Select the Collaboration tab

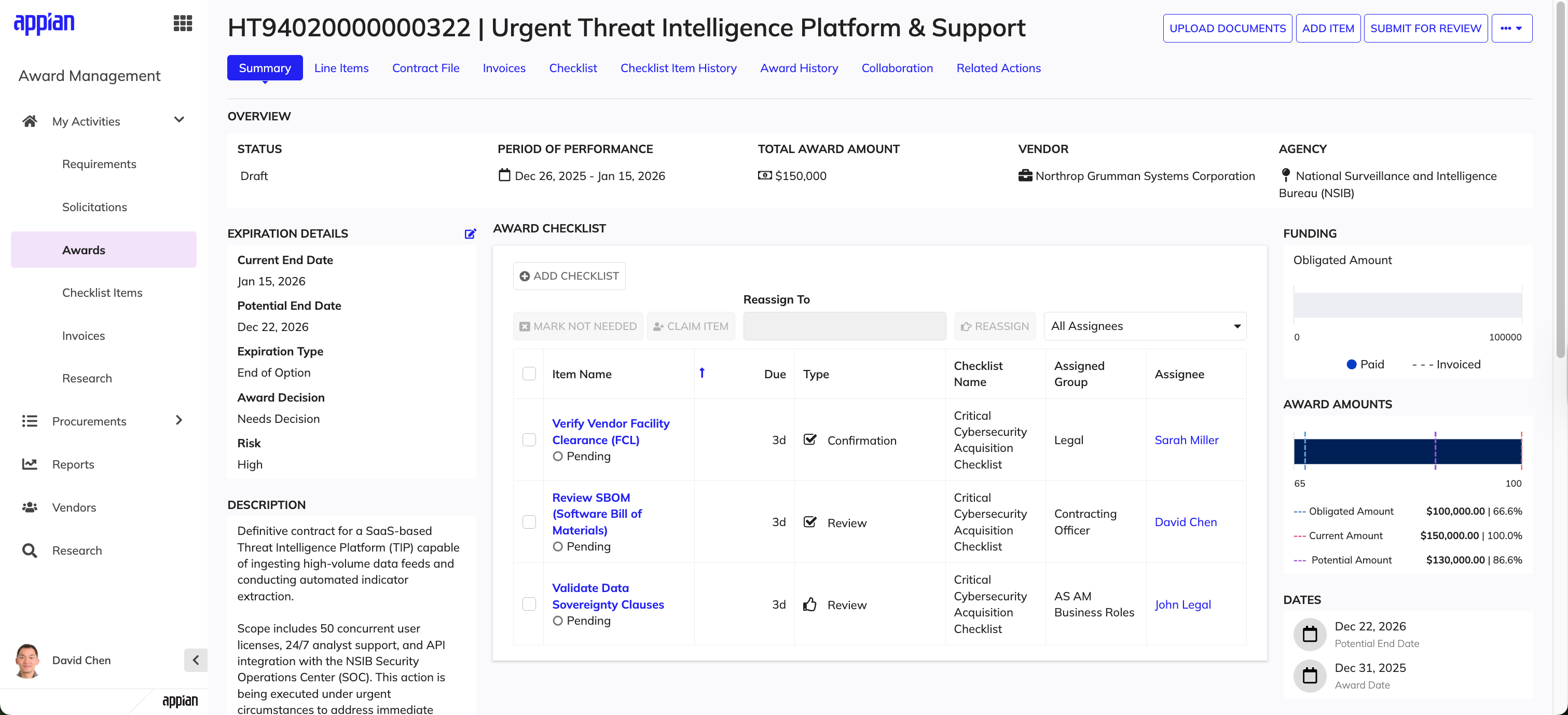point(897,68)
